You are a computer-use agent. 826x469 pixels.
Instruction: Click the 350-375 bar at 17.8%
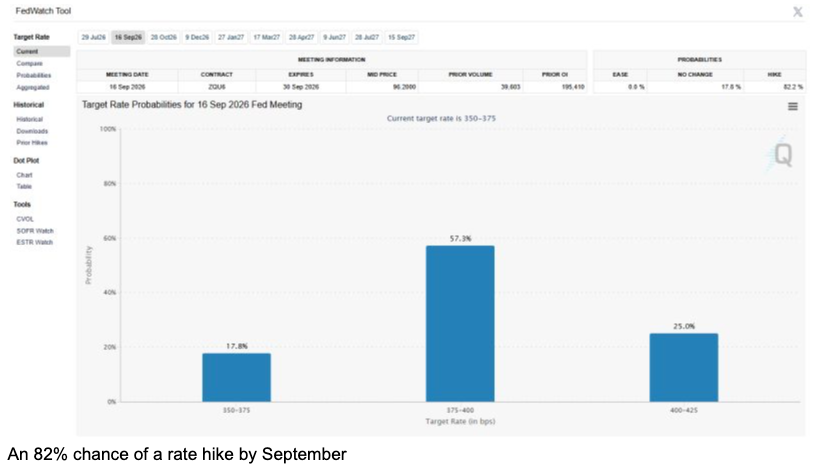237,377
